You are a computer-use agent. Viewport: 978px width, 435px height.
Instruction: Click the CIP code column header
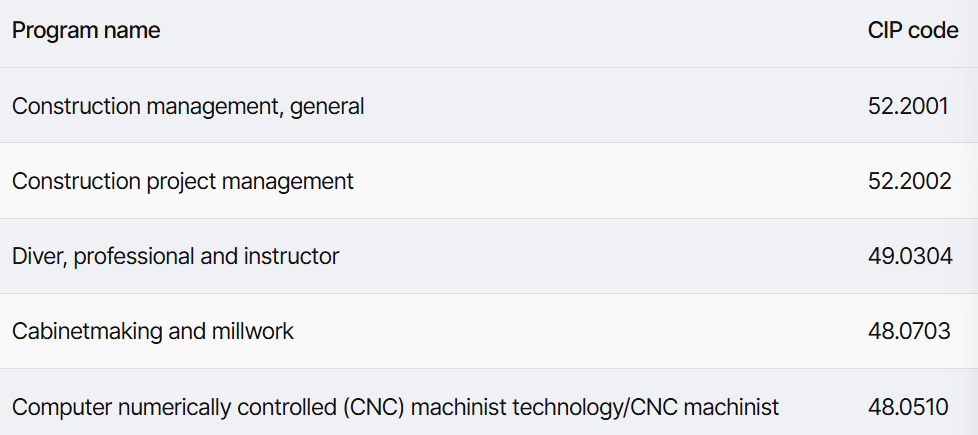point(913,30)
